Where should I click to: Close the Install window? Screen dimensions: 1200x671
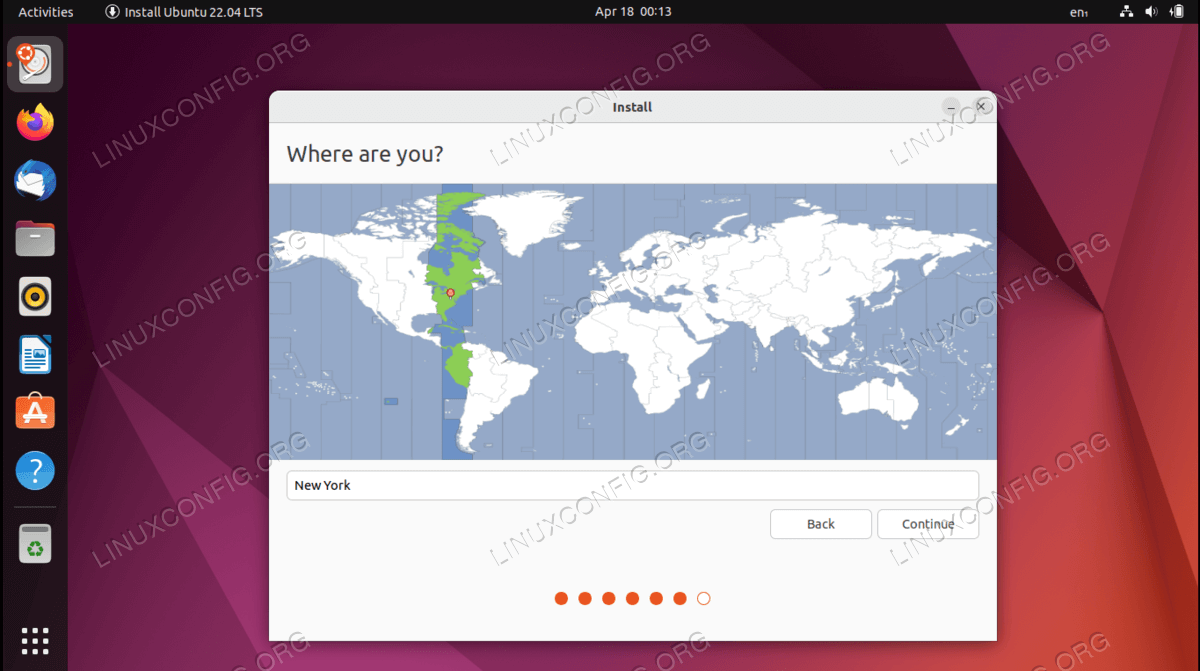981,106
